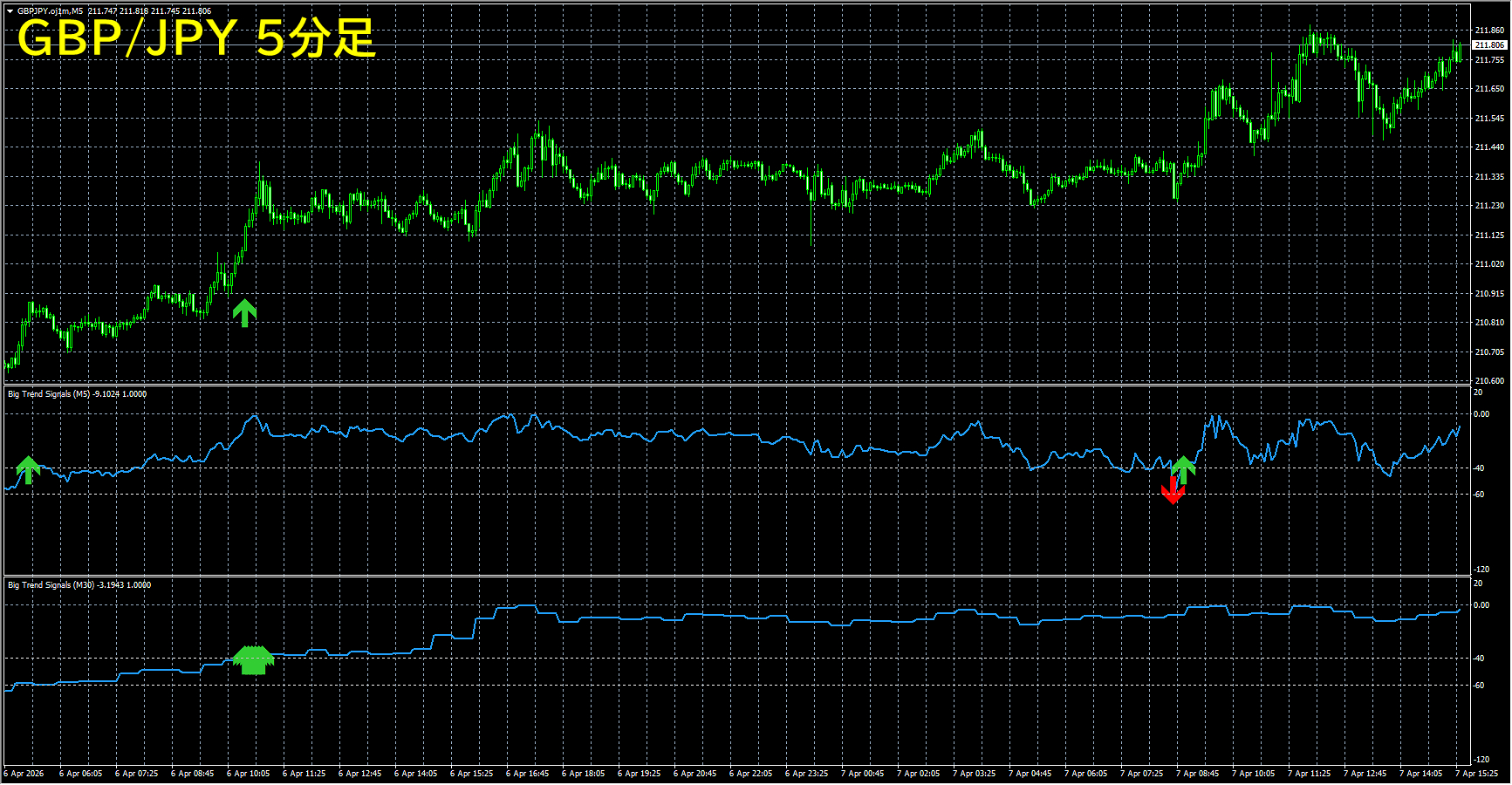Viewport: 1512px width, 785px height.
Task: Click the 7 Apr 15:25 time label
Action: click(1477, 774)
